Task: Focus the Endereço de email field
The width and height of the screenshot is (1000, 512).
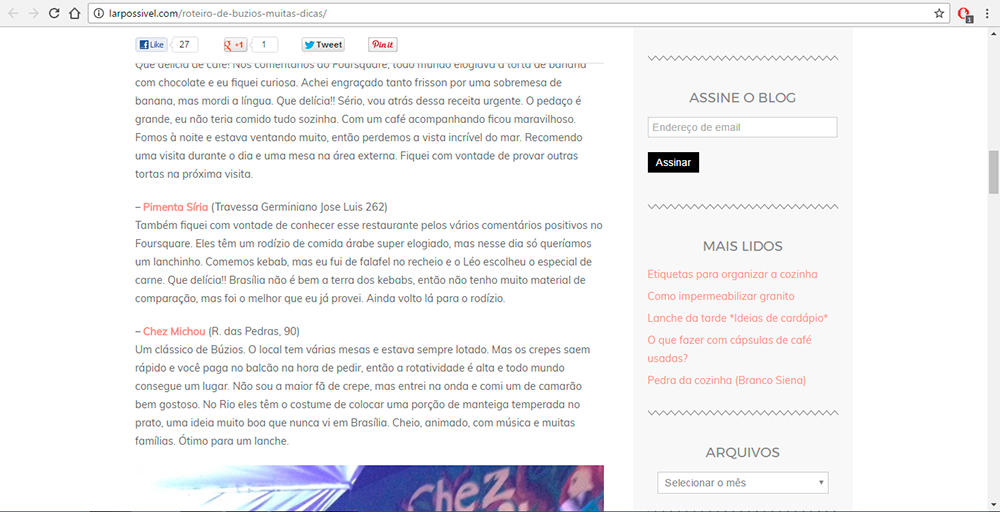Action: click(x=742, y=128)
